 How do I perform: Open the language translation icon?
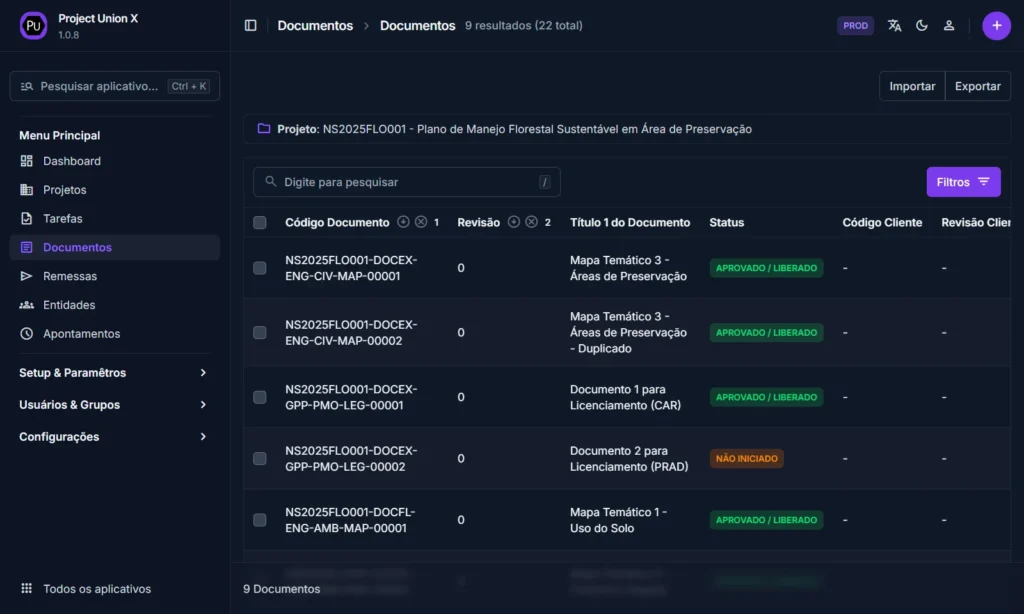[894, 26]
